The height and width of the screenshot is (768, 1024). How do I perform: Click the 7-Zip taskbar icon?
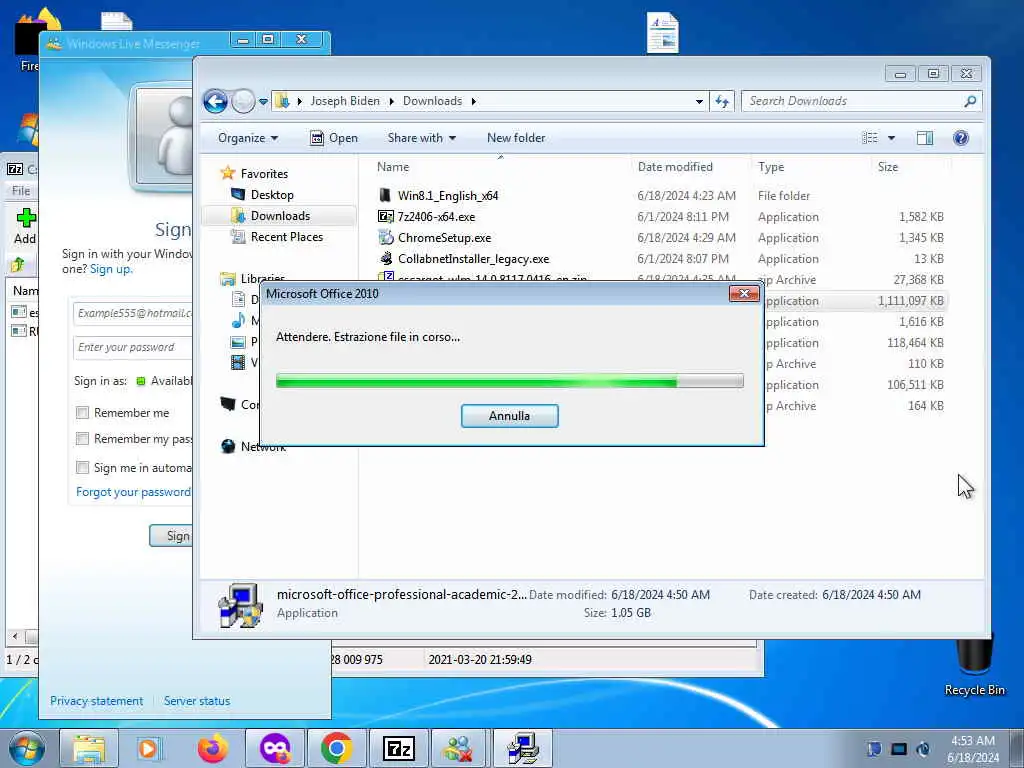point(398,748)
